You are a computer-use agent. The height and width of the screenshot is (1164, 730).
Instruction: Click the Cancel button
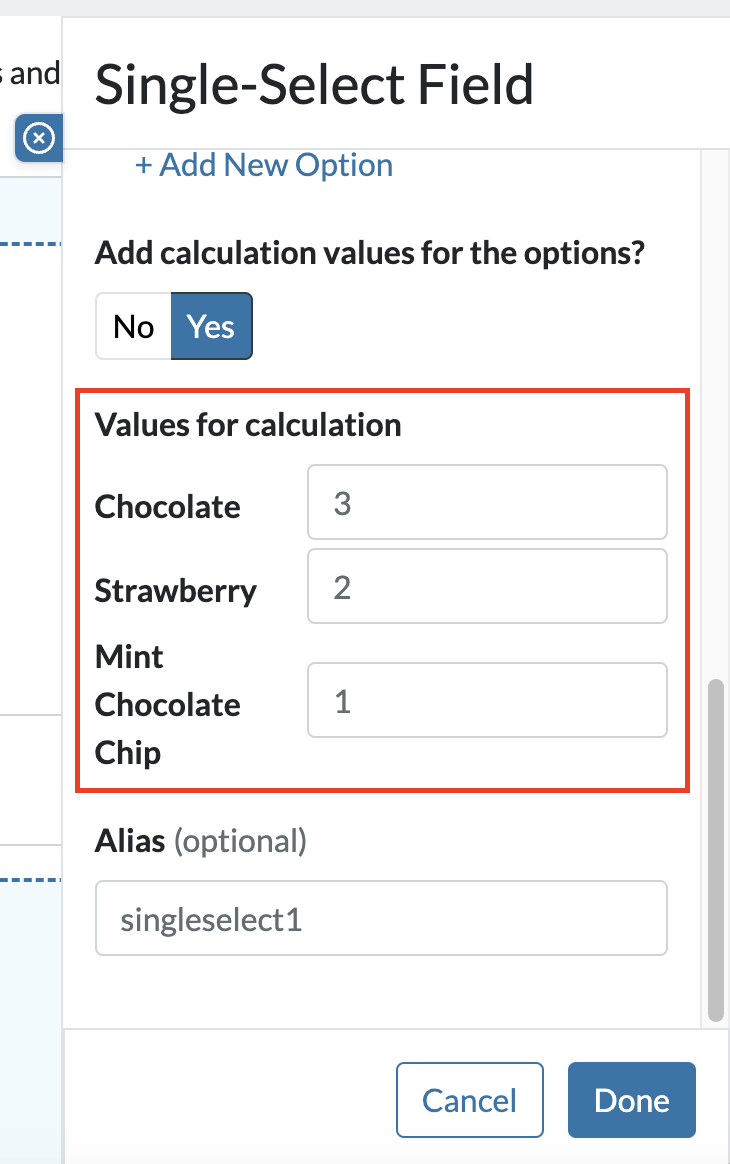469,1100
